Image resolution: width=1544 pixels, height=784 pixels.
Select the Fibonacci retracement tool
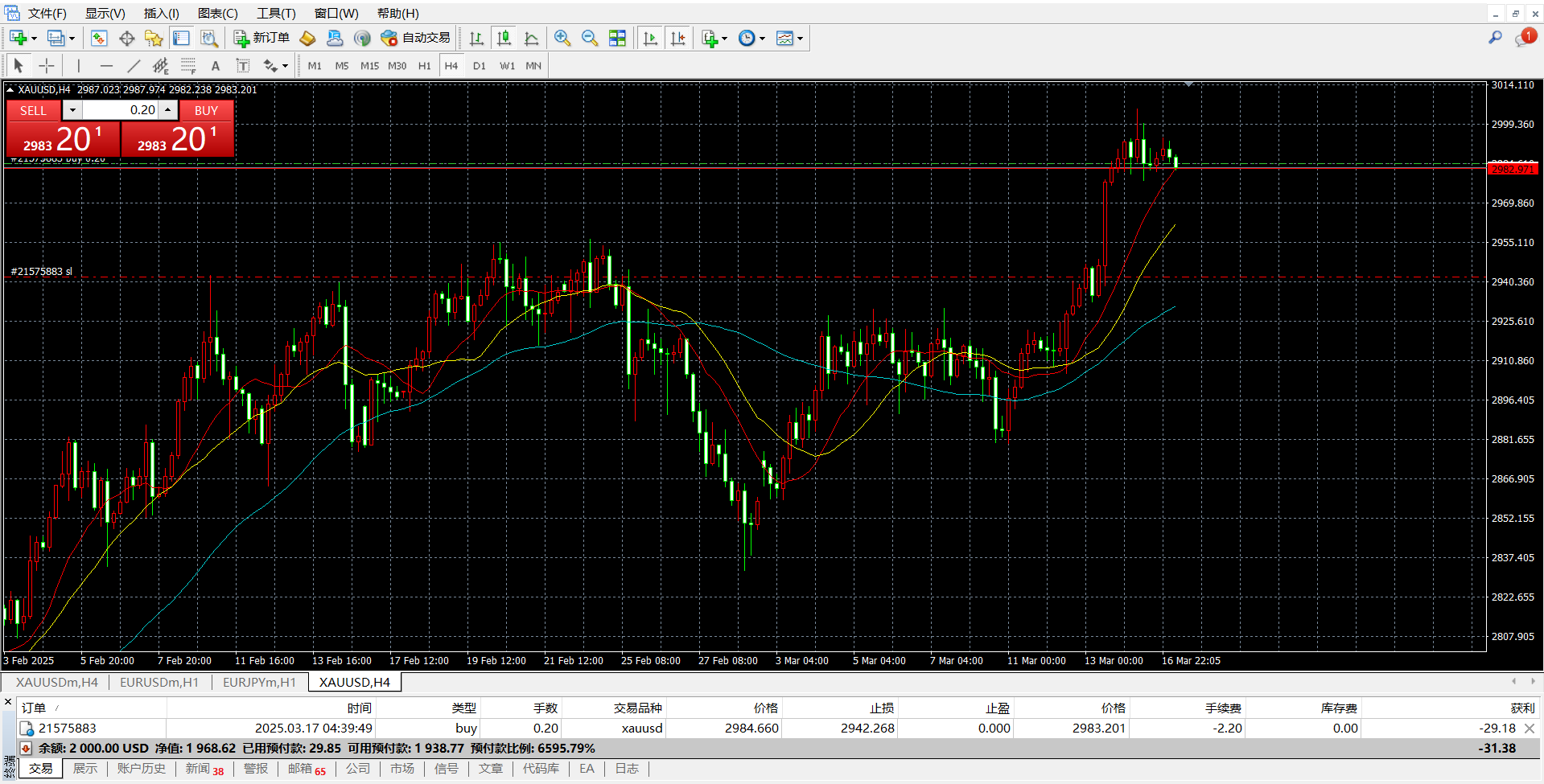(x=188, y=66)
